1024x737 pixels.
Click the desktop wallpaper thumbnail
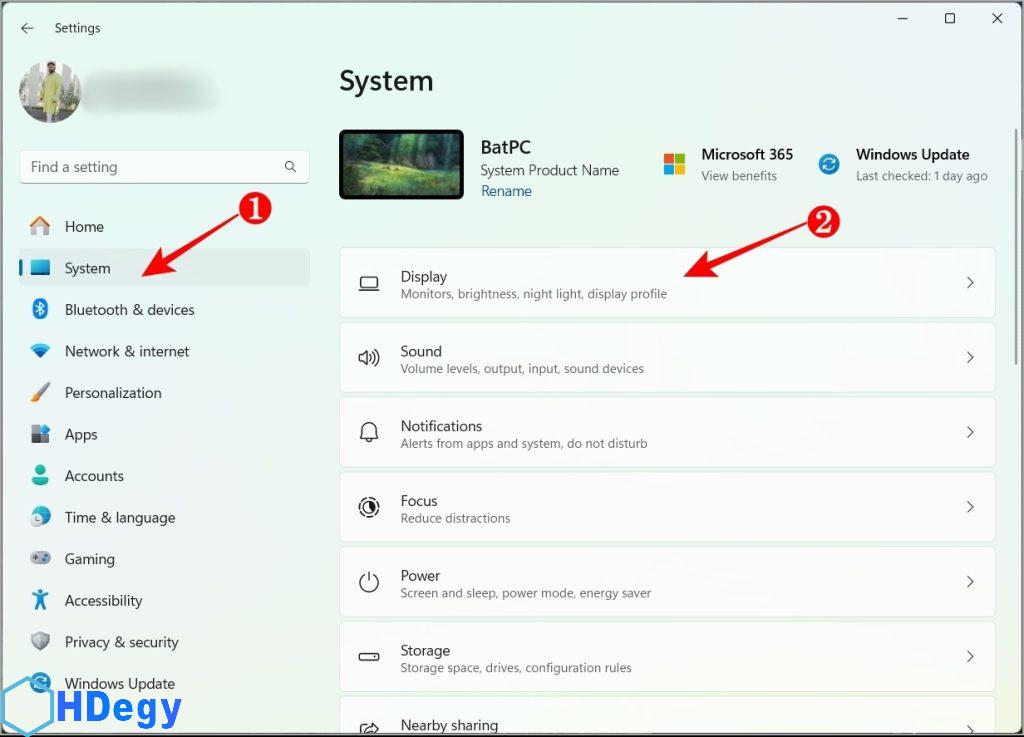pos(401,164)
